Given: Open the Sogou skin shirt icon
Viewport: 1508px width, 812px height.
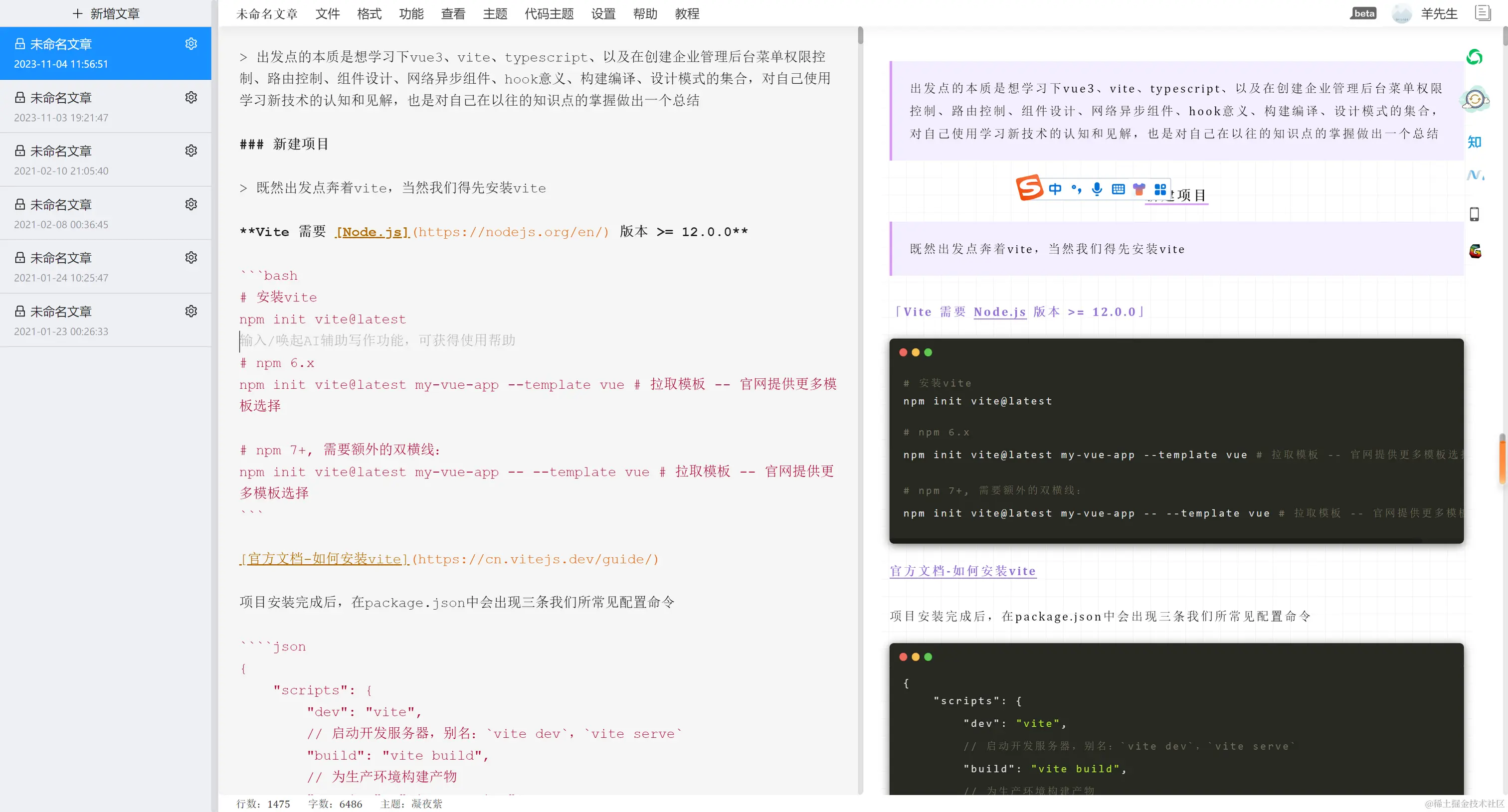Looking at the screenshot, I should pyautogui.click(x=1138, y=189).
